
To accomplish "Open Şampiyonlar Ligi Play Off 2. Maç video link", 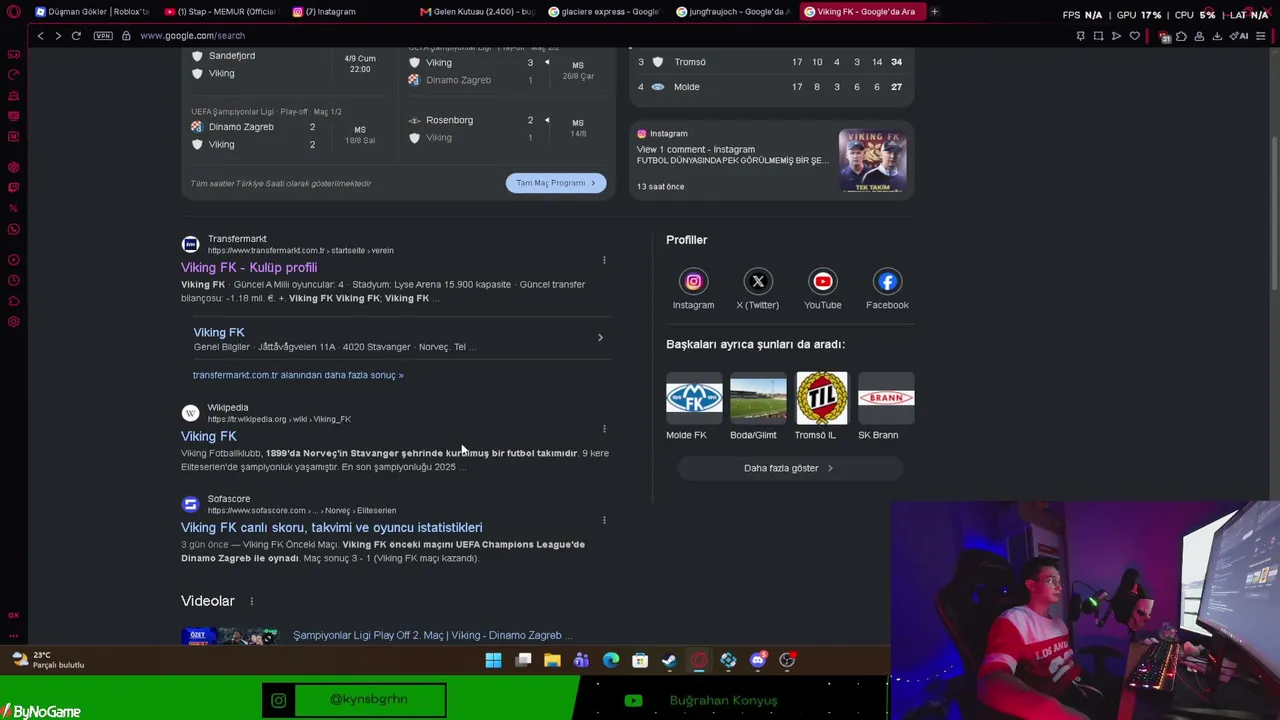I will click(432, 635).
